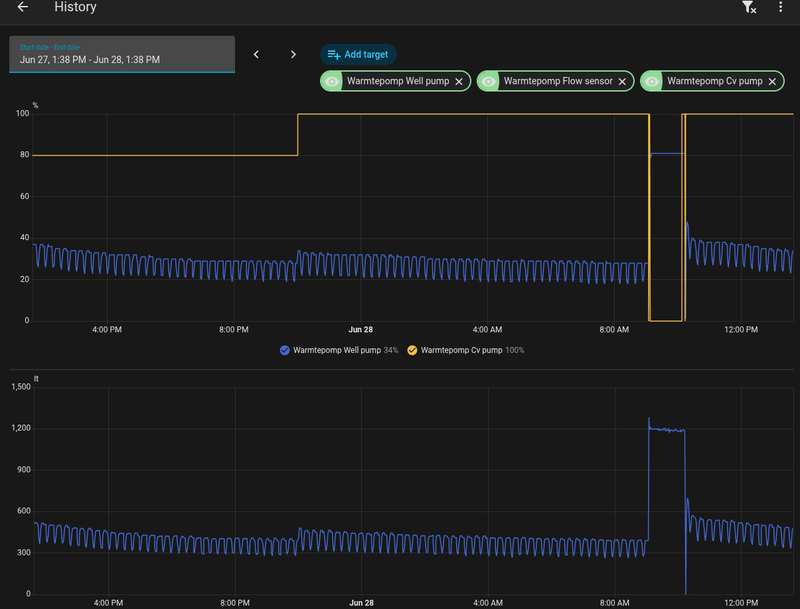The height and width of the screenshot is (609, 800).
Task: Remove the Warmtepomp Well pump chip
Action: point(459,82)
